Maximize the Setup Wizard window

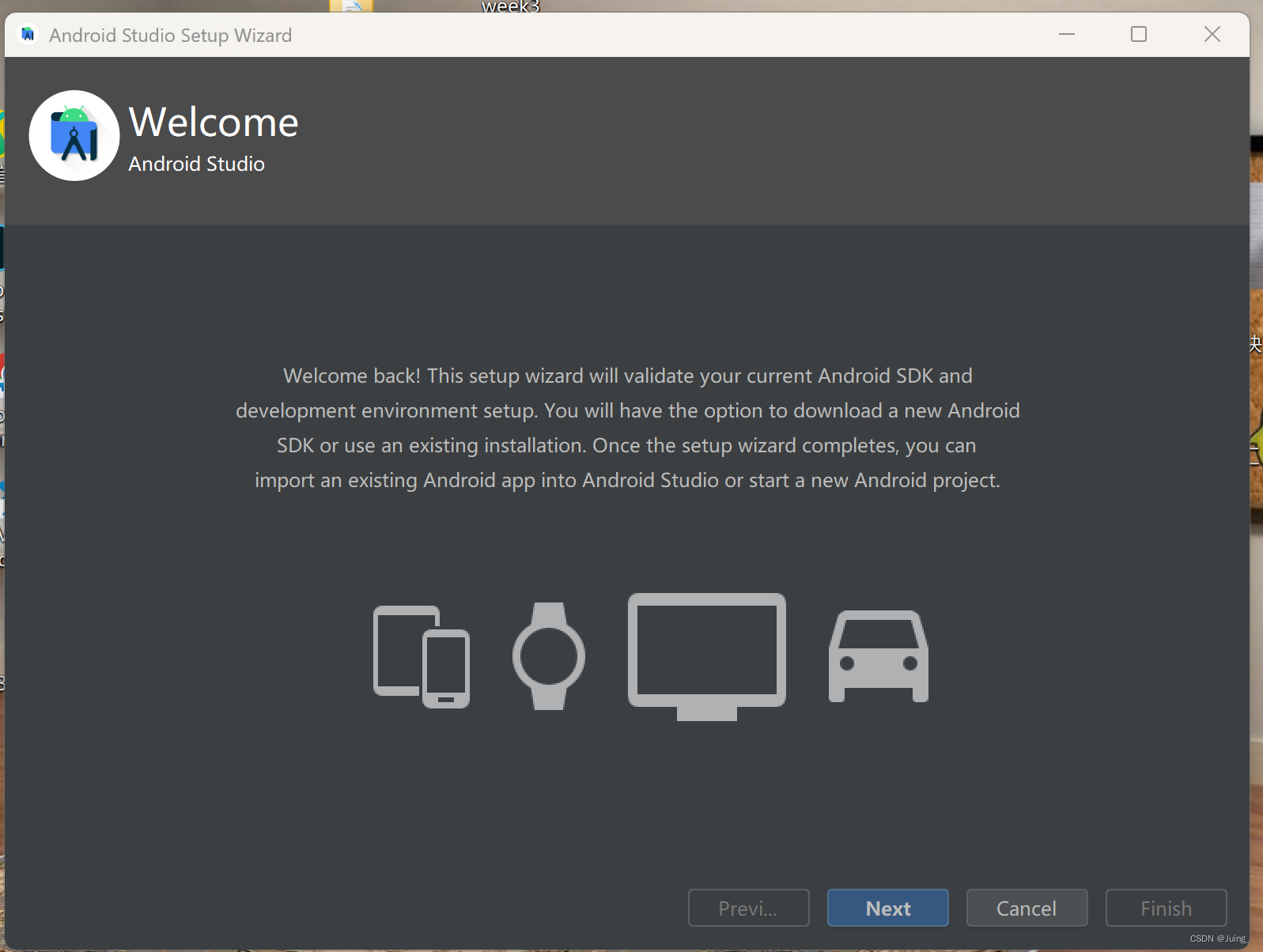click(x=1139, y=34)
